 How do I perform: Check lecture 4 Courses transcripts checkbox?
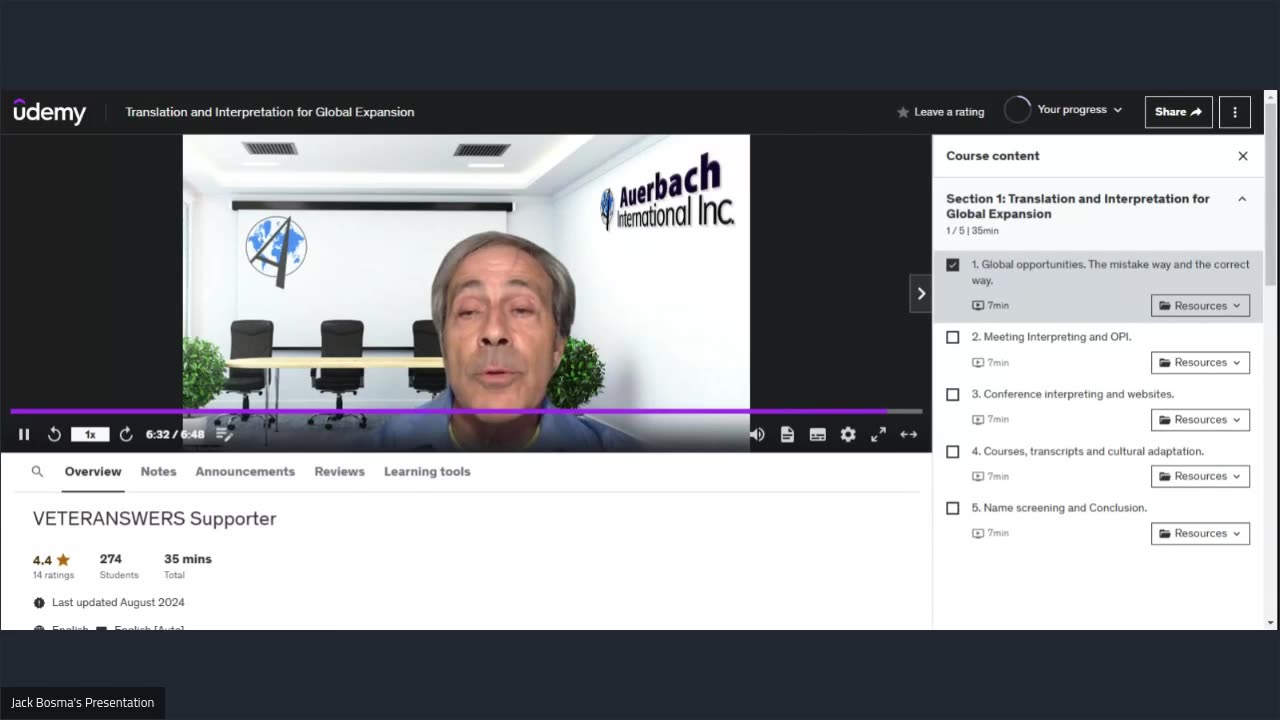coord(953,451)
